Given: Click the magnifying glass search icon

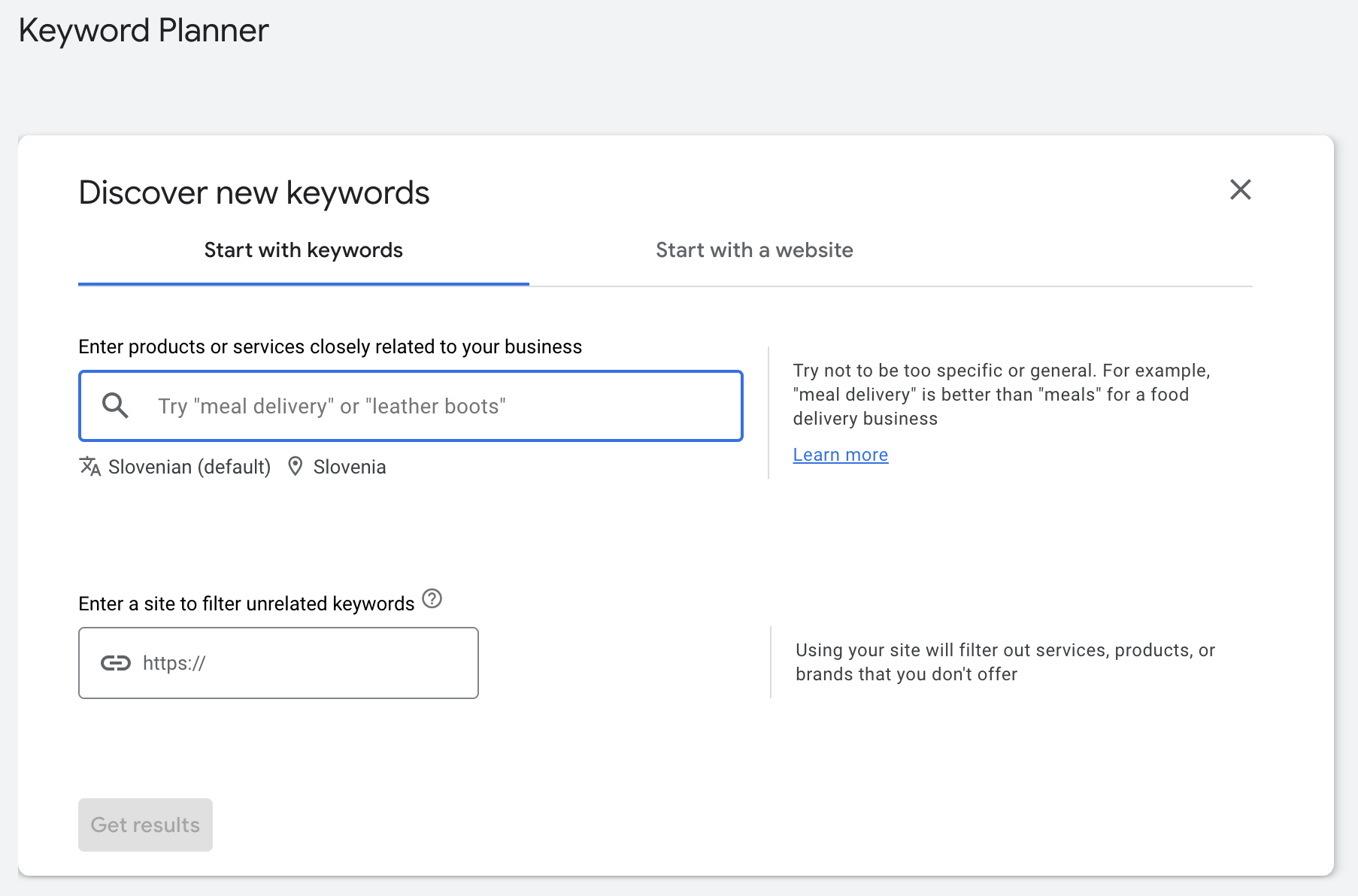Looking at the screenshot, I should pos(115,406).
